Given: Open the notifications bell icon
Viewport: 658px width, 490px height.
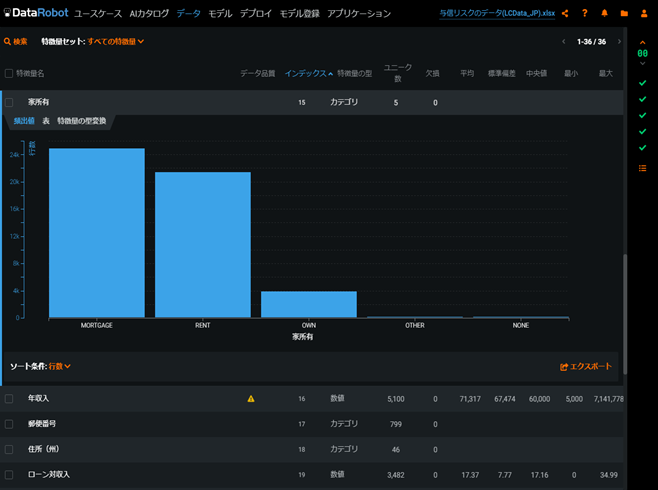Looking at the screenshot, I should (x=604, y=13).
